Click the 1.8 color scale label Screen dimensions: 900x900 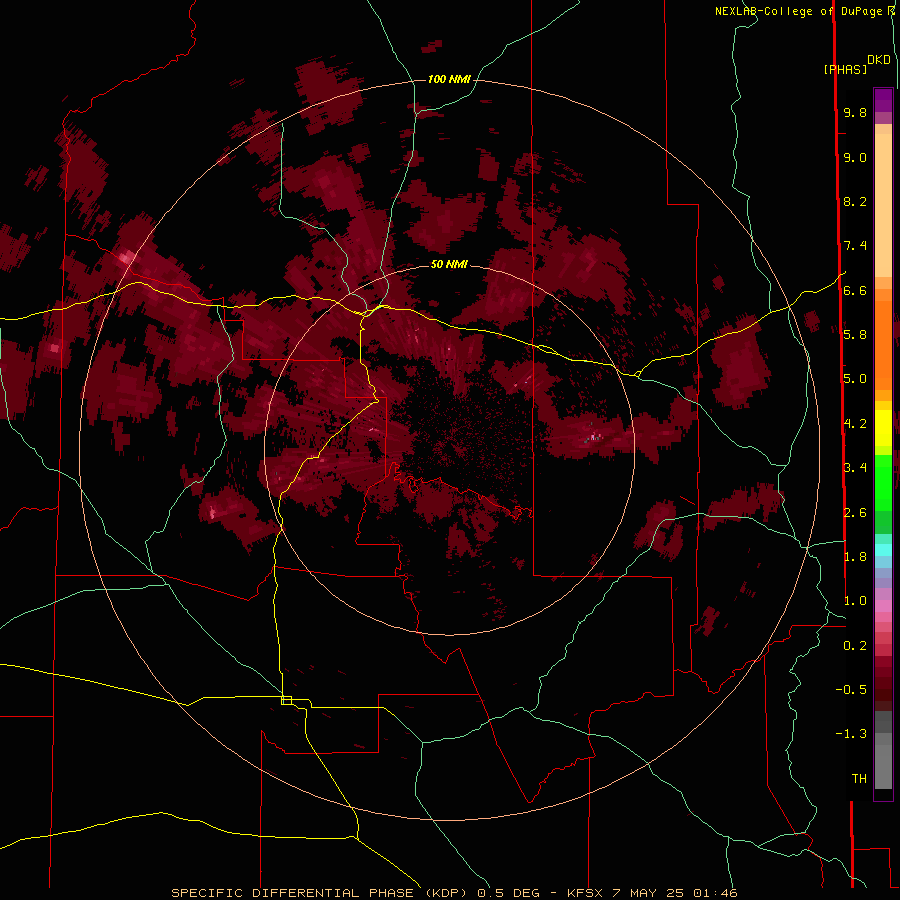855,557
